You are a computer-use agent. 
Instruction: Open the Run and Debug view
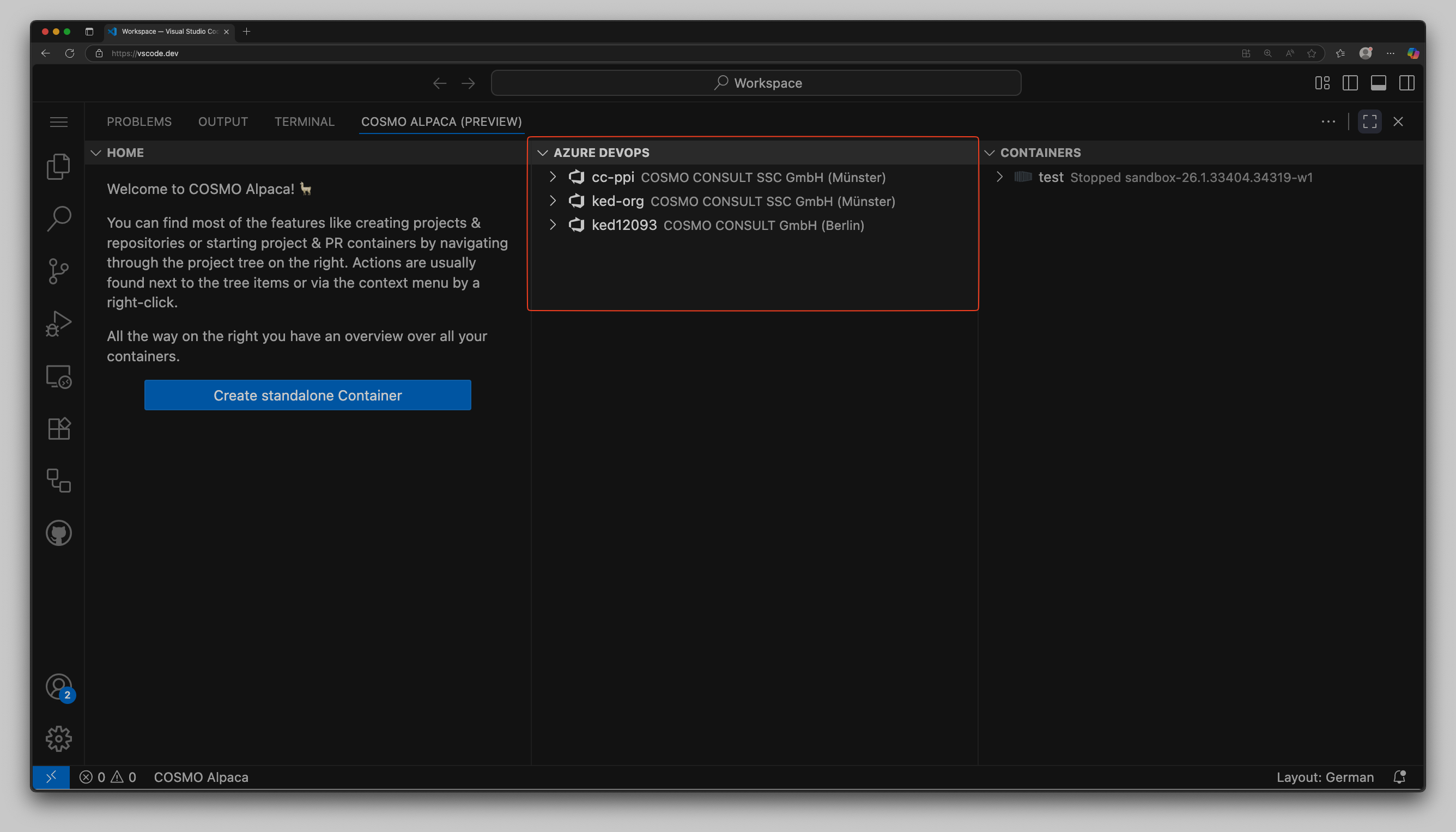tap(58, 324)
